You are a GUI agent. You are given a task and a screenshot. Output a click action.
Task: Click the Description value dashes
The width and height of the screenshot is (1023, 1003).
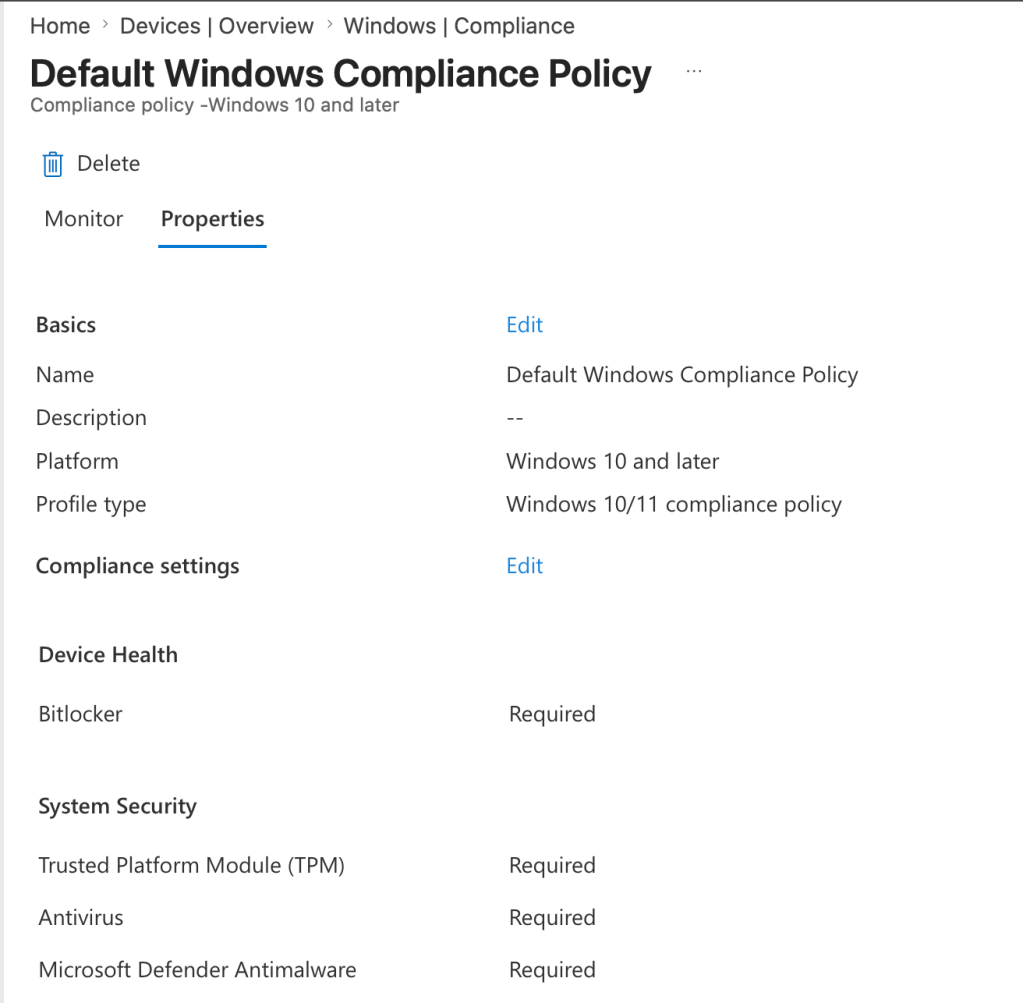pyautogui.click(x=515, y=418)
